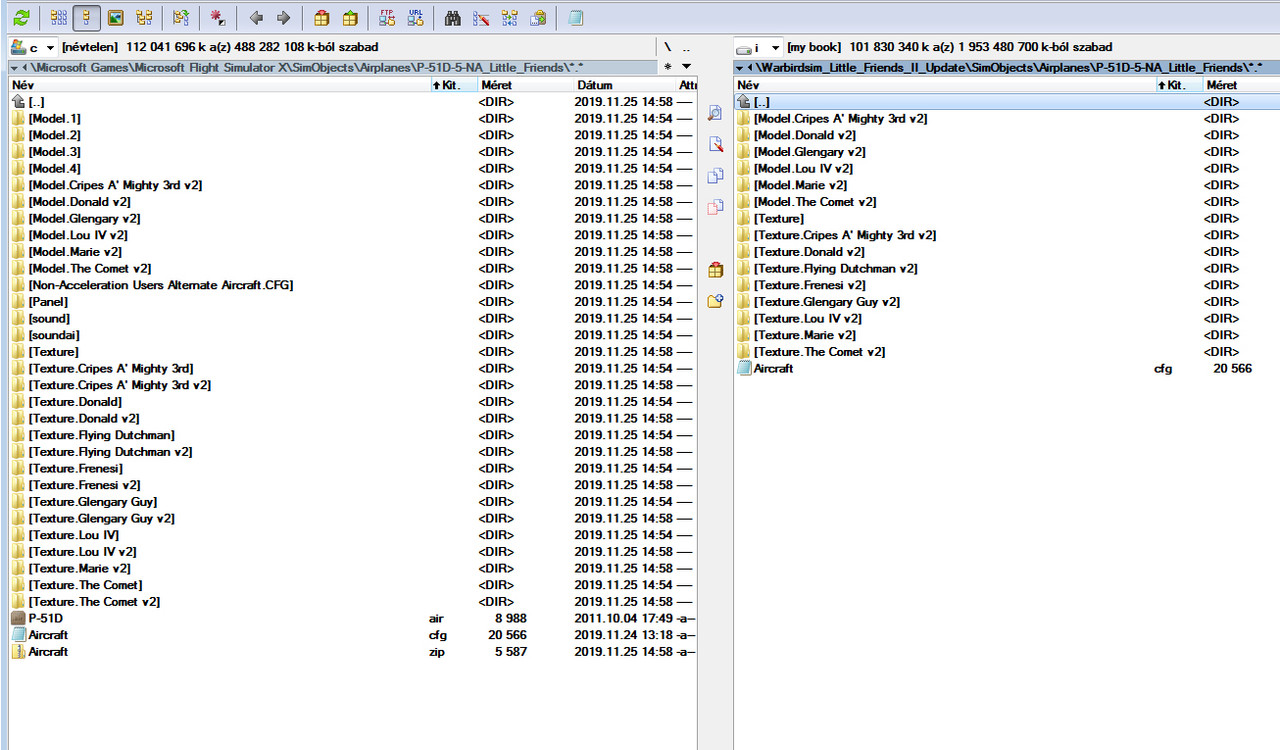Open the right panel drive i dropdown
The image size is (1280, 750).
[x=758, y=47]
